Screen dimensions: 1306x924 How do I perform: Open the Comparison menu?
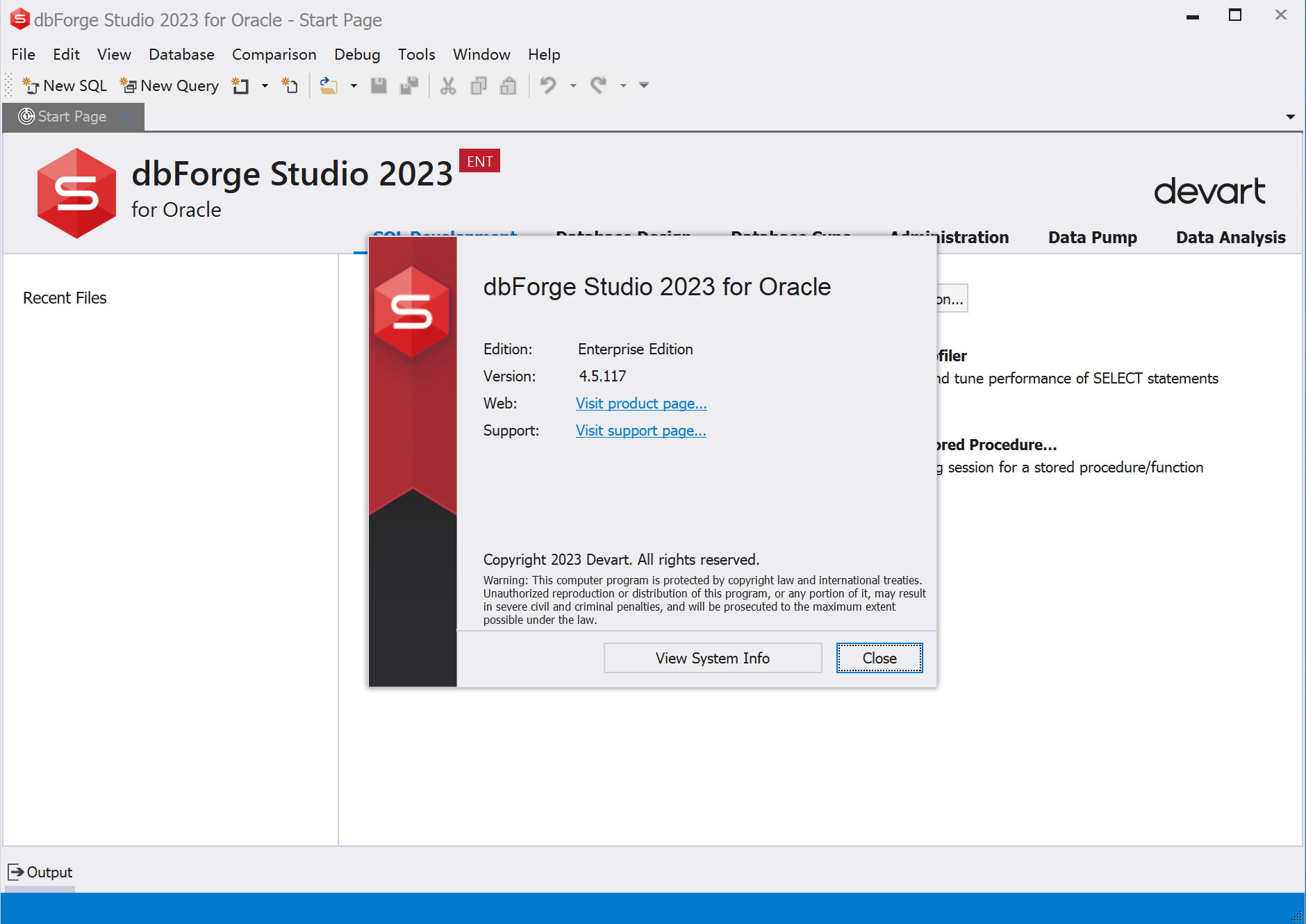point(274,54)
